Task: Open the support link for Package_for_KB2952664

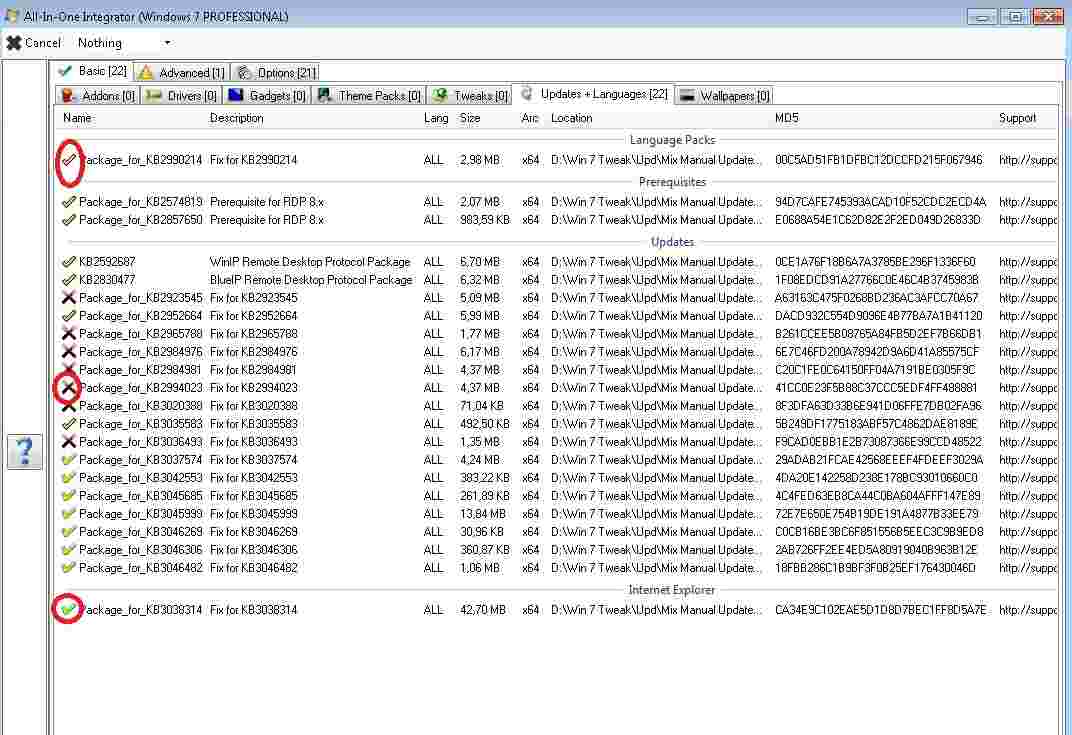Action: tap(1028, 316)
